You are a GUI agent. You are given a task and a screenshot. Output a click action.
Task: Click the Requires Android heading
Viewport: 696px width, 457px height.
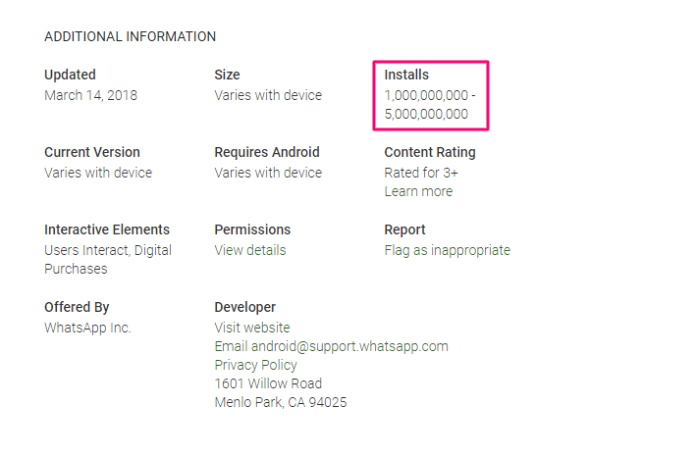[x=267, y=152]
